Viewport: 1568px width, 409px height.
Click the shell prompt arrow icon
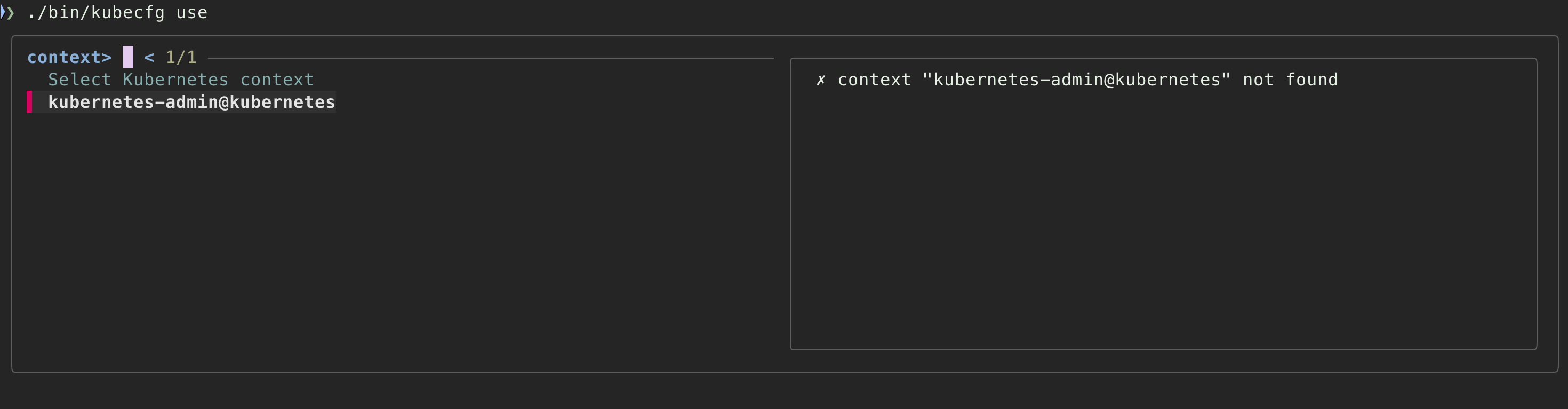click(8, 13)
